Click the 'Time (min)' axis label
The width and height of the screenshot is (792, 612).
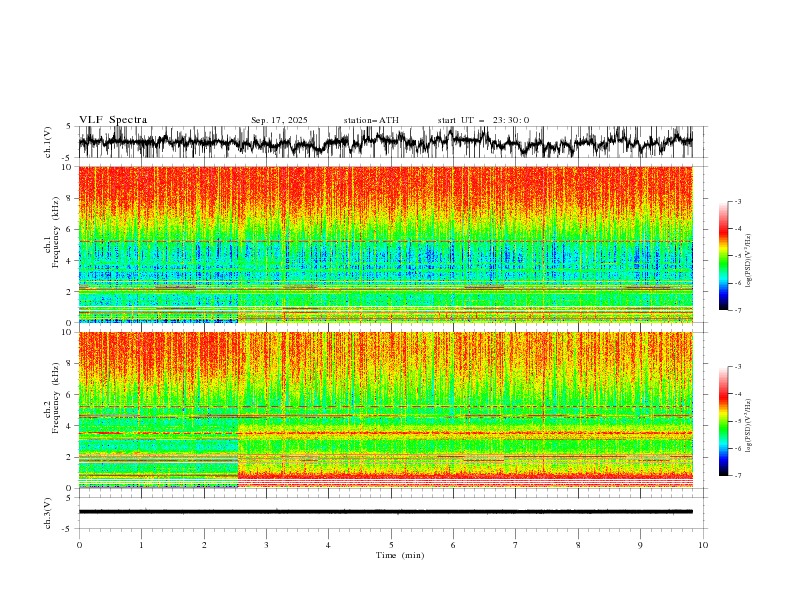point(400,555)
